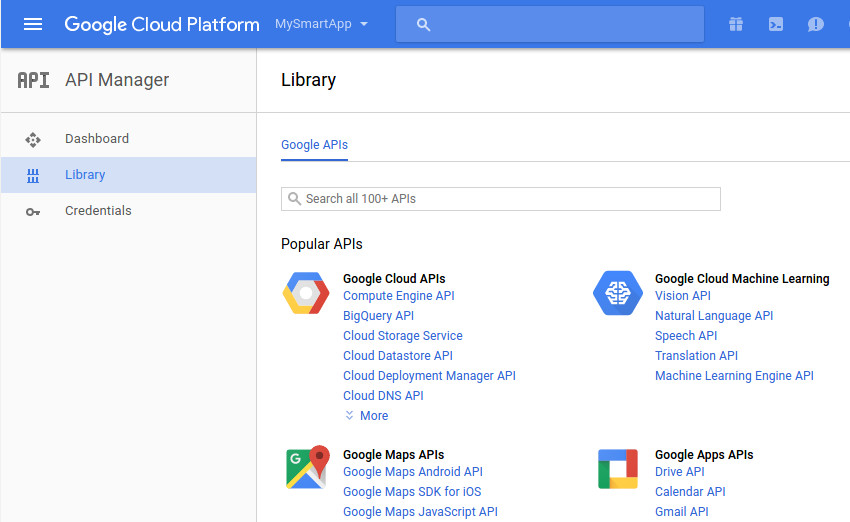Click the magnifier icon in API search box

pos(294,198)
